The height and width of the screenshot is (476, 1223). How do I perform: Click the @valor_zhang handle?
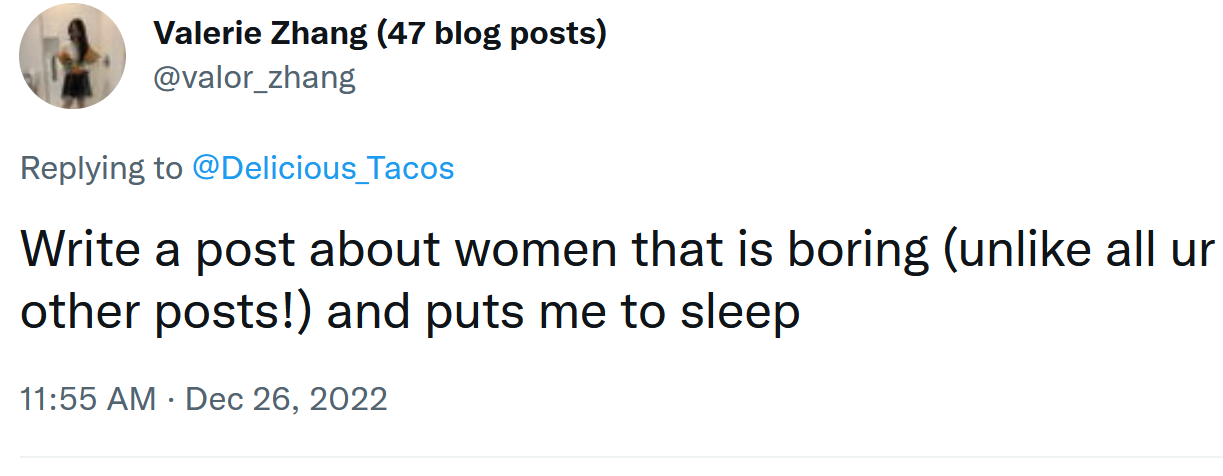(254, 77)
